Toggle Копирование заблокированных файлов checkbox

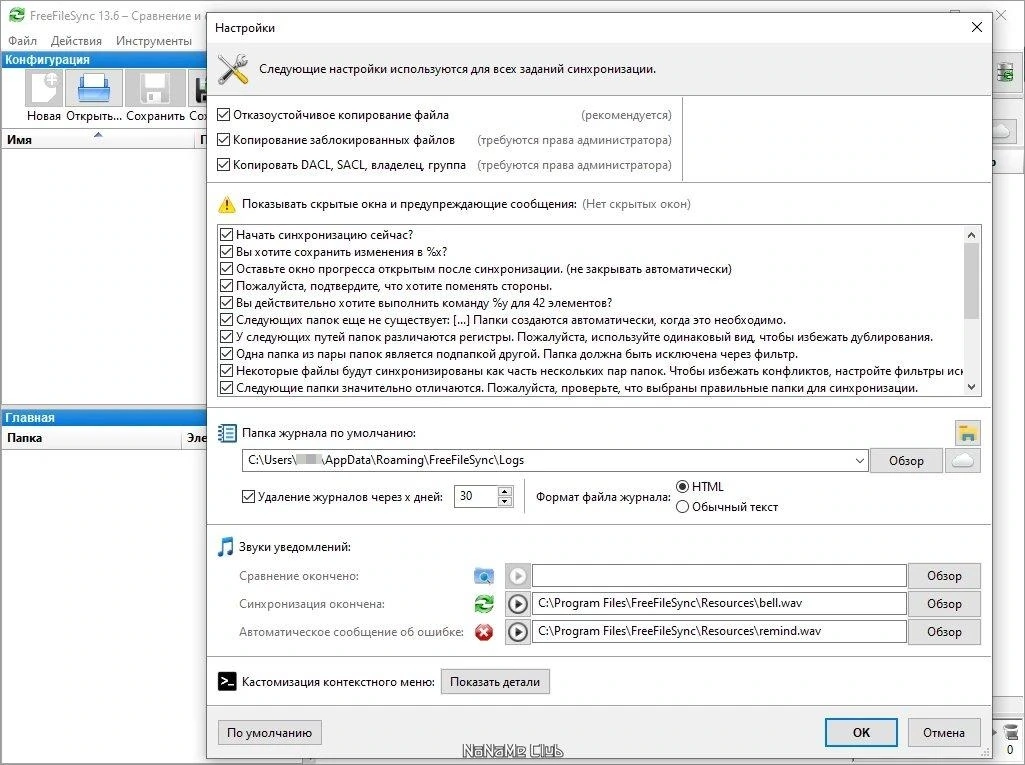click(224, 140)
